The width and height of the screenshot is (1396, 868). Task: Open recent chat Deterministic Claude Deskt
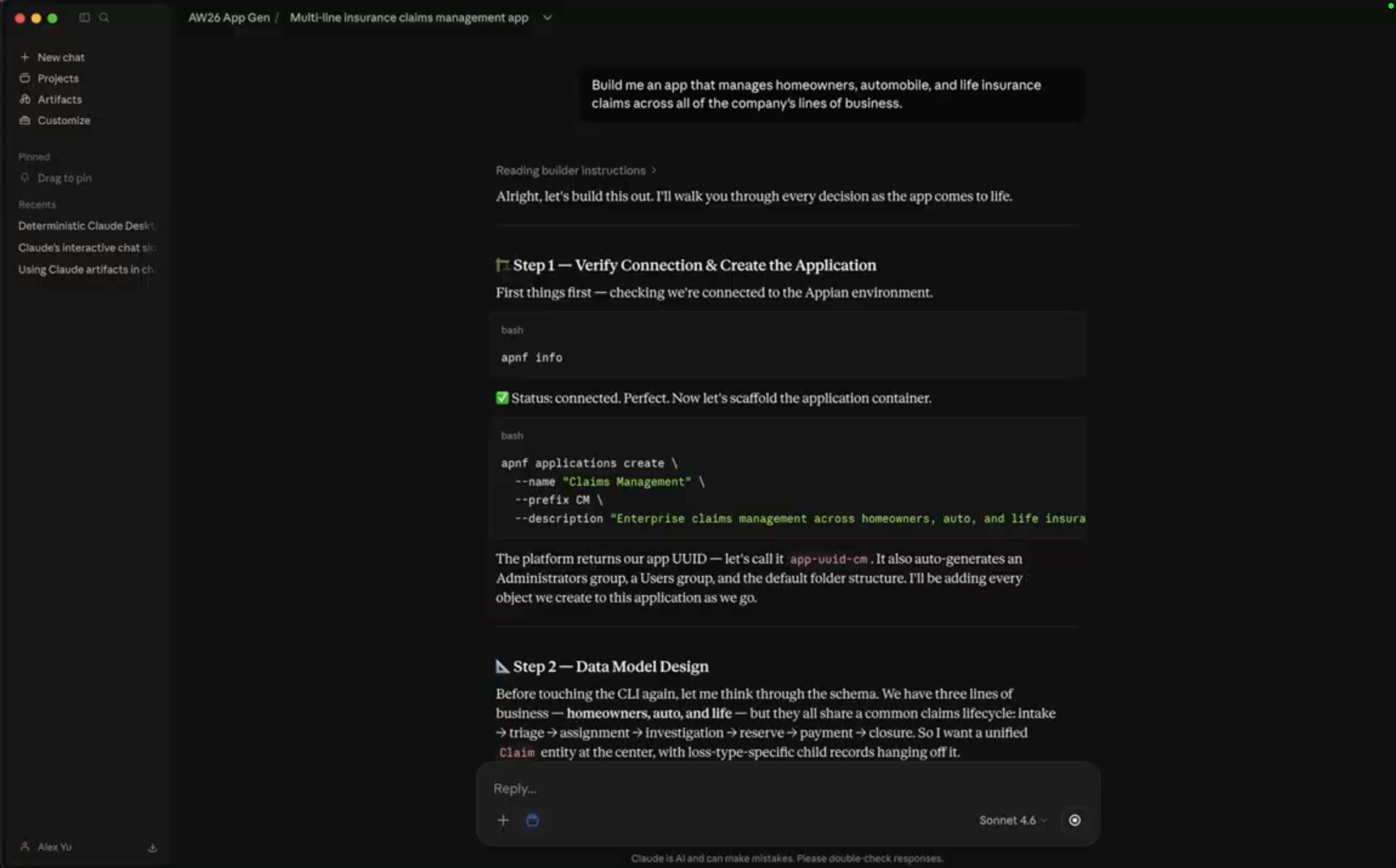pyautogui.click(x=87, y=226)
